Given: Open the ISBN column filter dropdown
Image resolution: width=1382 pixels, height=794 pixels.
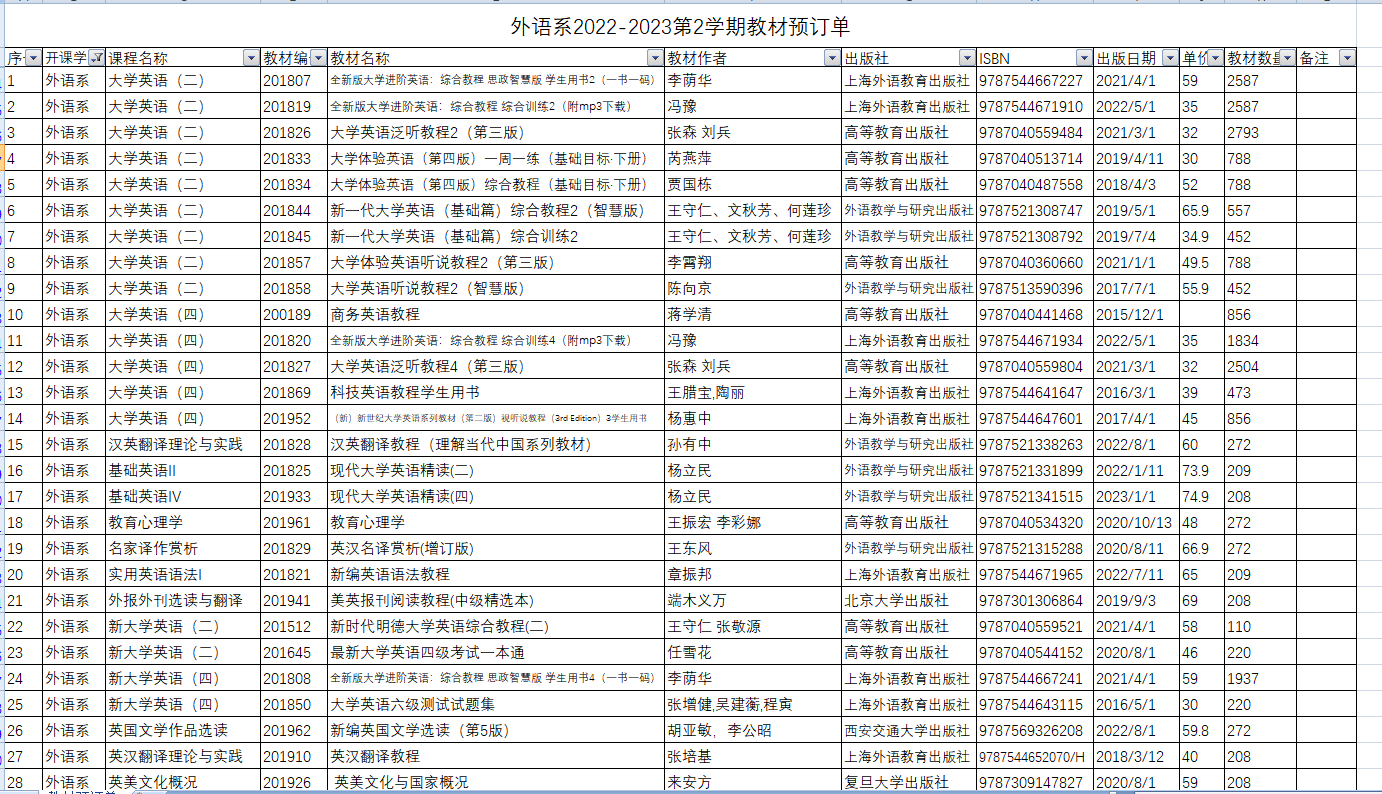Looking at the screenshot, I should pyautogui.click(x=1084, y=58).
